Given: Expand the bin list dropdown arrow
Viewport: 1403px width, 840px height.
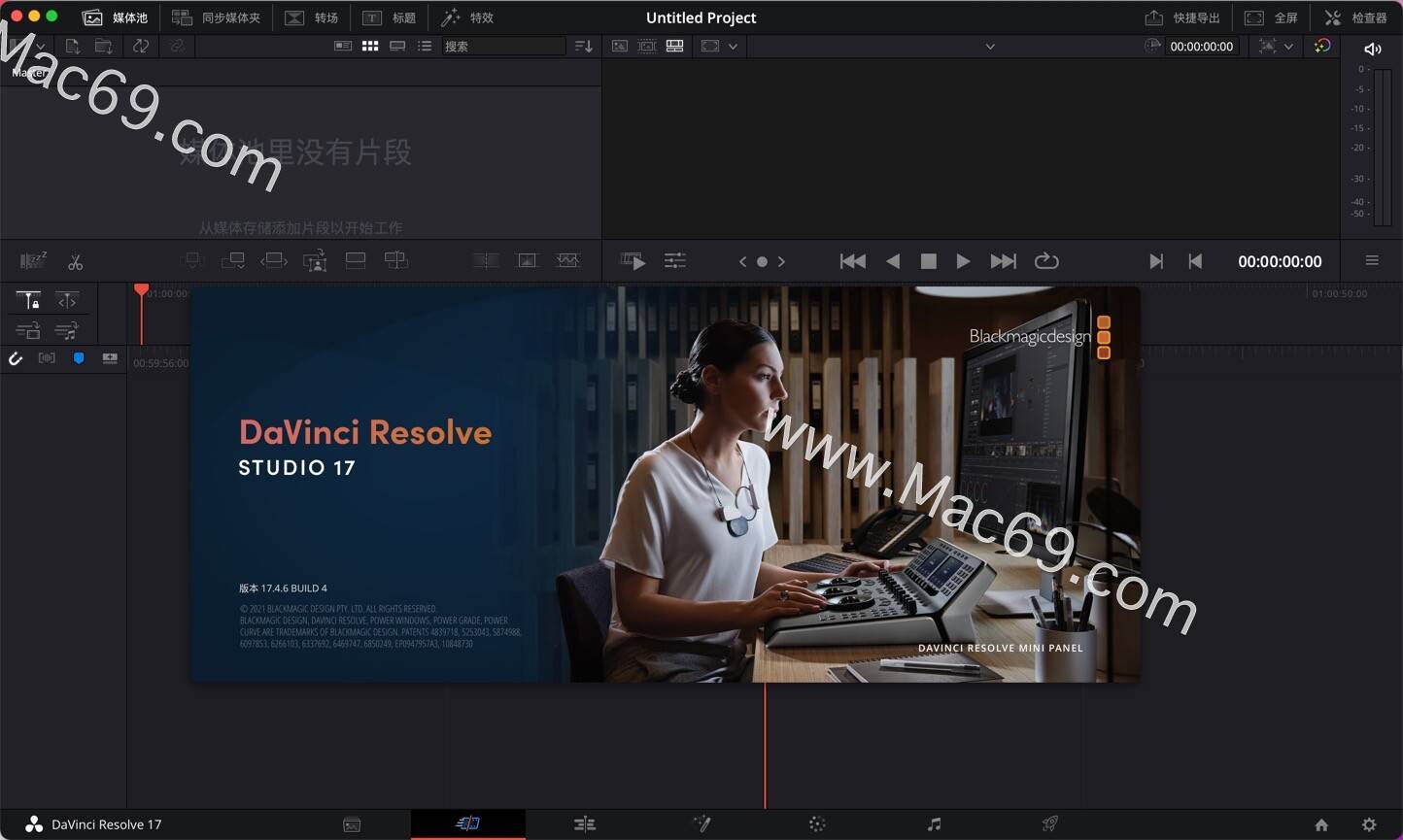Looking at the screenshot, I should tap(40, 46).
